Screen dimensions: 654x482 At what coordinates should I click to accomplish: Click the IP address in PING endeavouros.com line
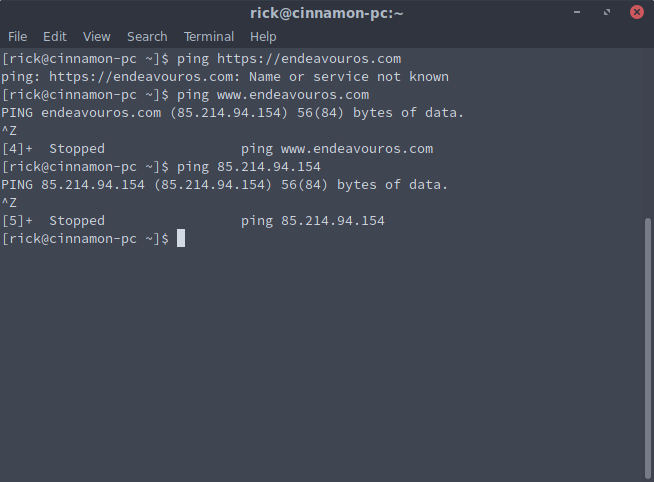click(x=229, y=113)
